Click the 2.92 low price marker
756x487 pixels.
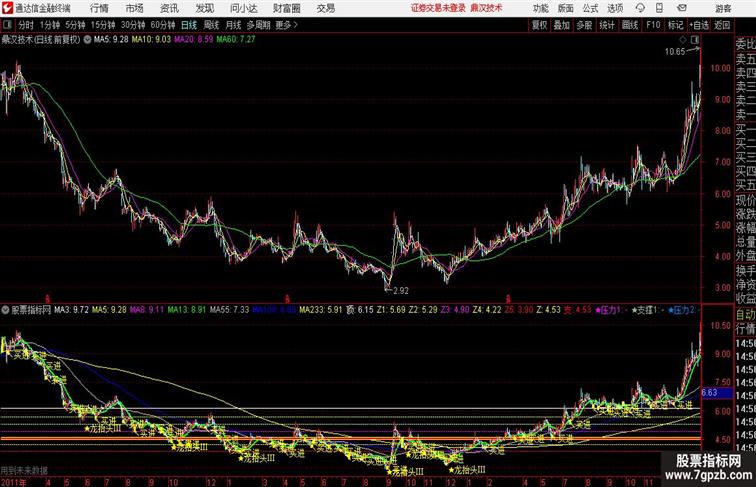pos(401,291)
